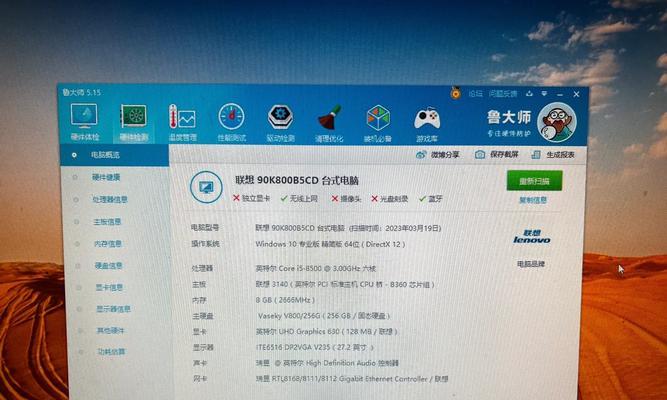The height and width of the screenshot is (400, 667).
Task: Click the Lenovo brand logo
Action: pos(532,237)
